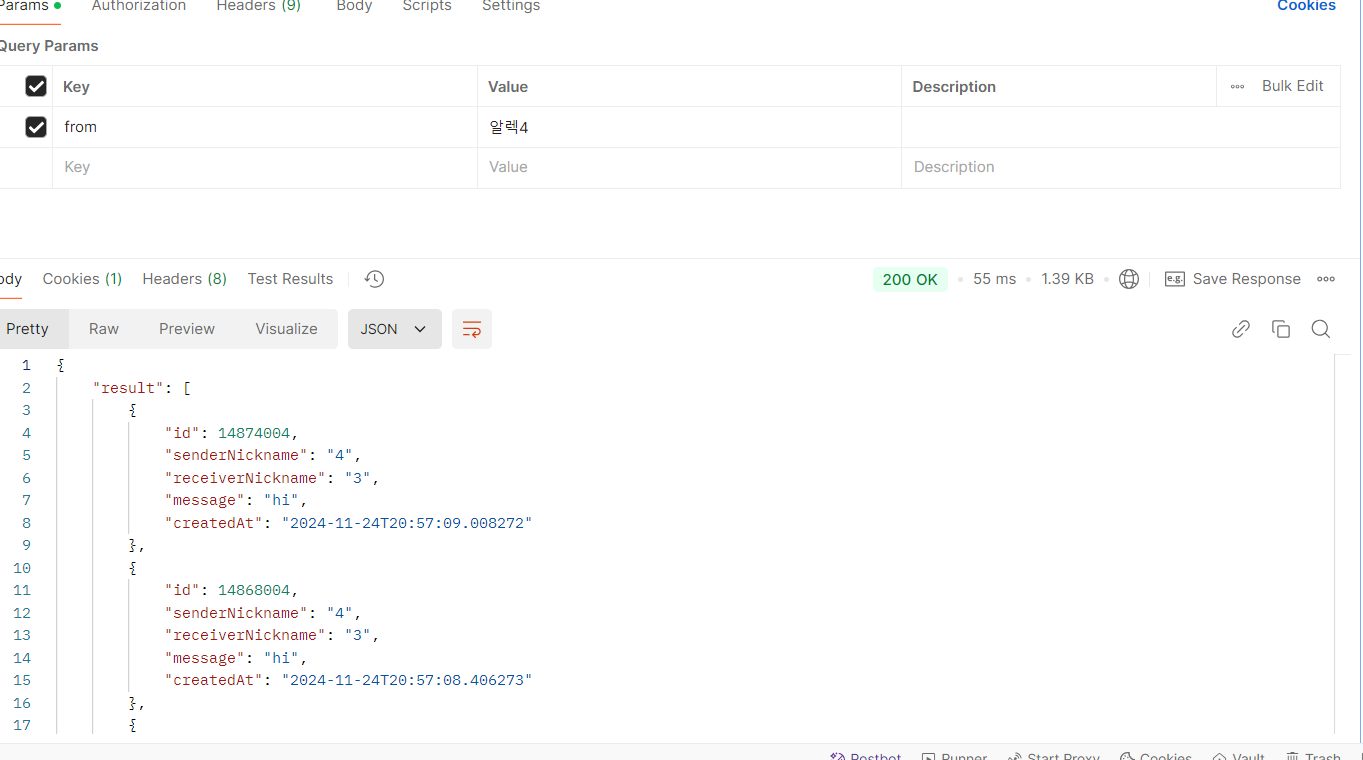The width and height of the screenshot is (1363, 760).
Task: Switch to Raw response view
Action: pos(104,329)
